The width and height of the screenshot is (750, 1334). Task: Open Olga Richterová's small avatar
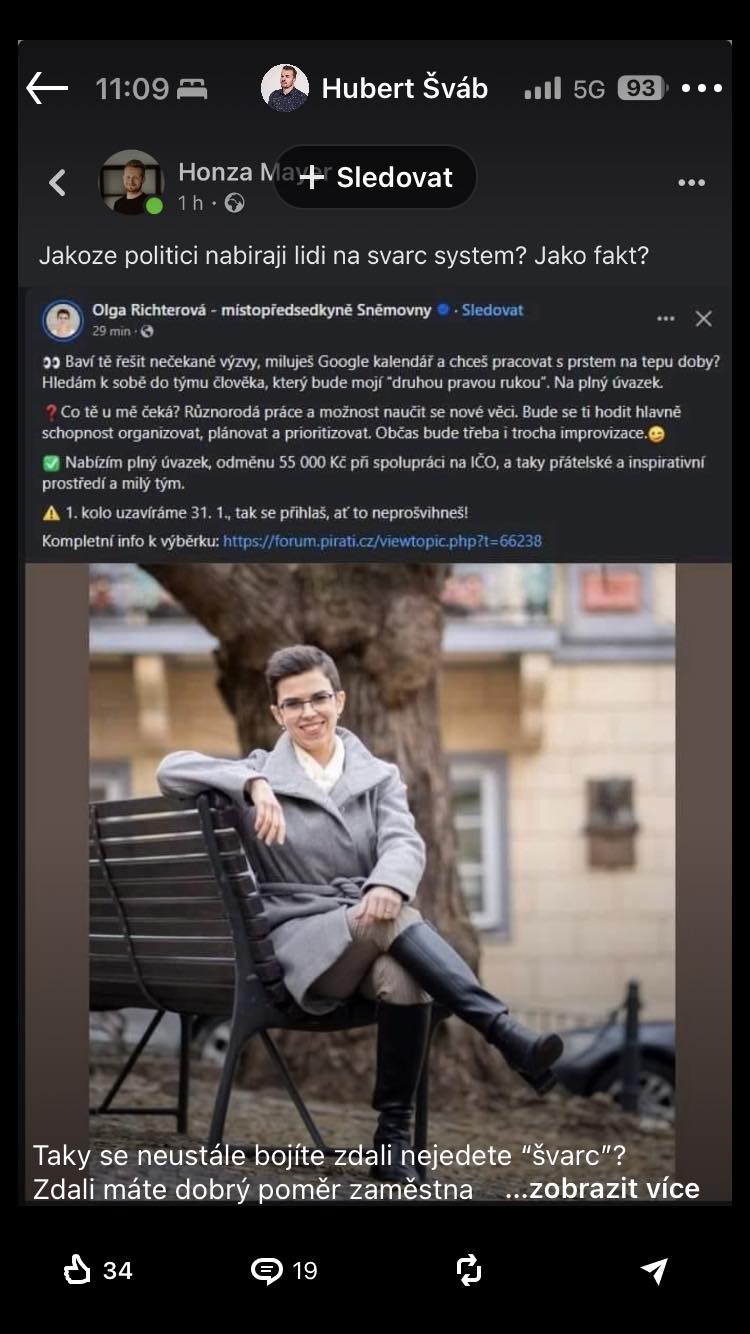[x=63, y=320]
